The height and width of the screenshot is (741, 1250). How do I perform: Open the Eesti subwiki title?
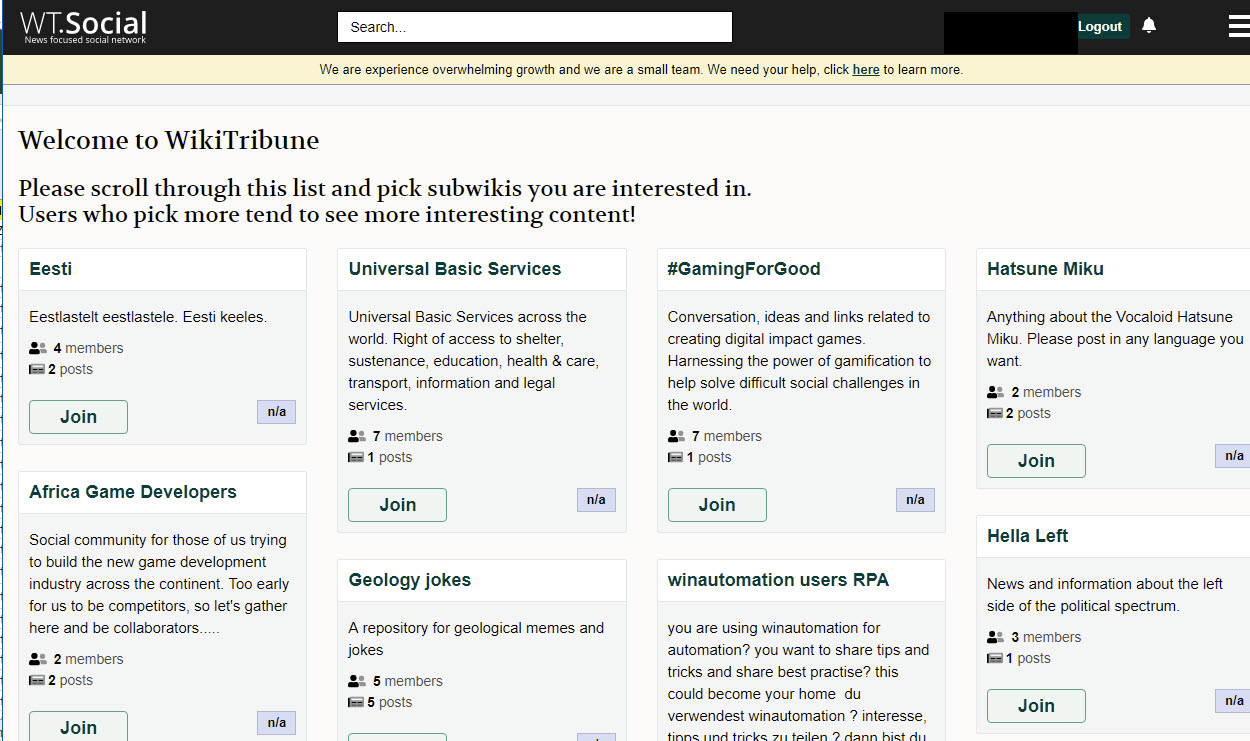pos(51,269)
